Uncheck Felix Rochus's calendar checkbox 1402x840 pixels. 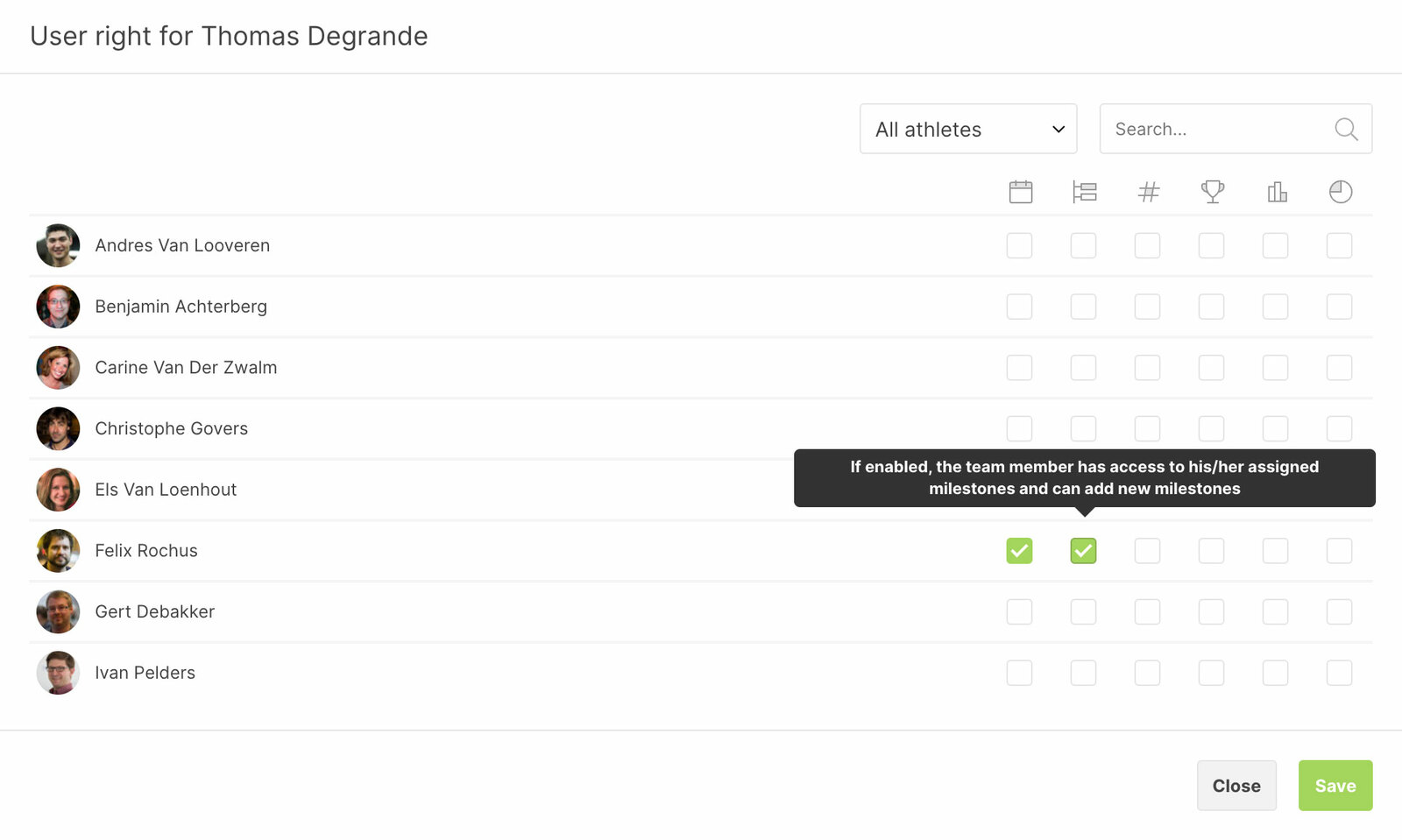1019,551
